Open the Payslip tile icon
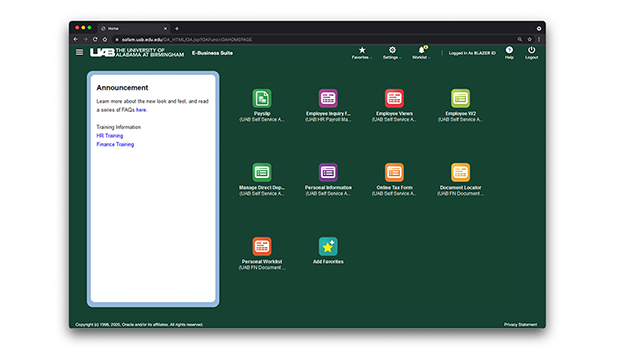Viewport: 640px width, 360px height. [x=262, y=98]
